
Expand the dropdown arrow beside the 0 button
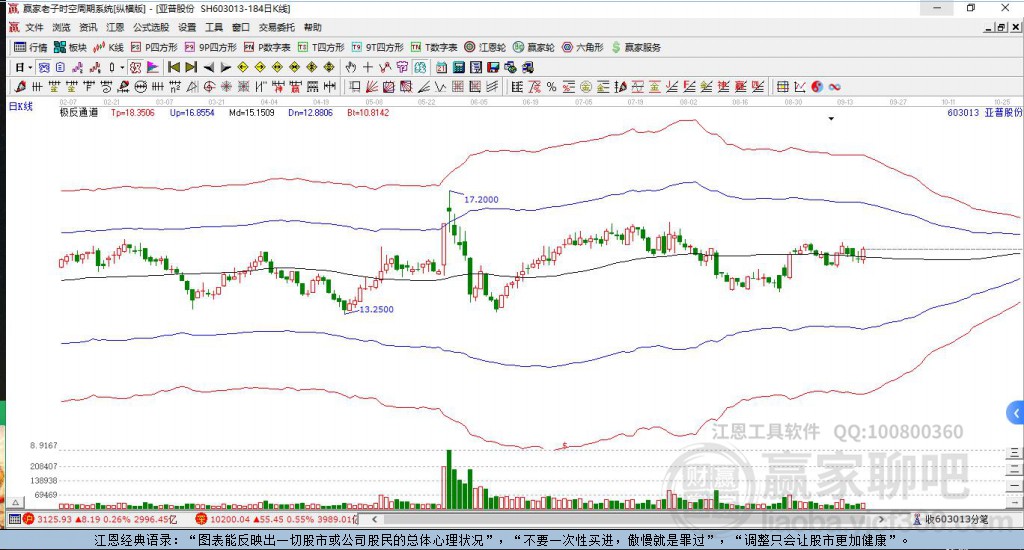pyautogui.click(x=123, y=67)
